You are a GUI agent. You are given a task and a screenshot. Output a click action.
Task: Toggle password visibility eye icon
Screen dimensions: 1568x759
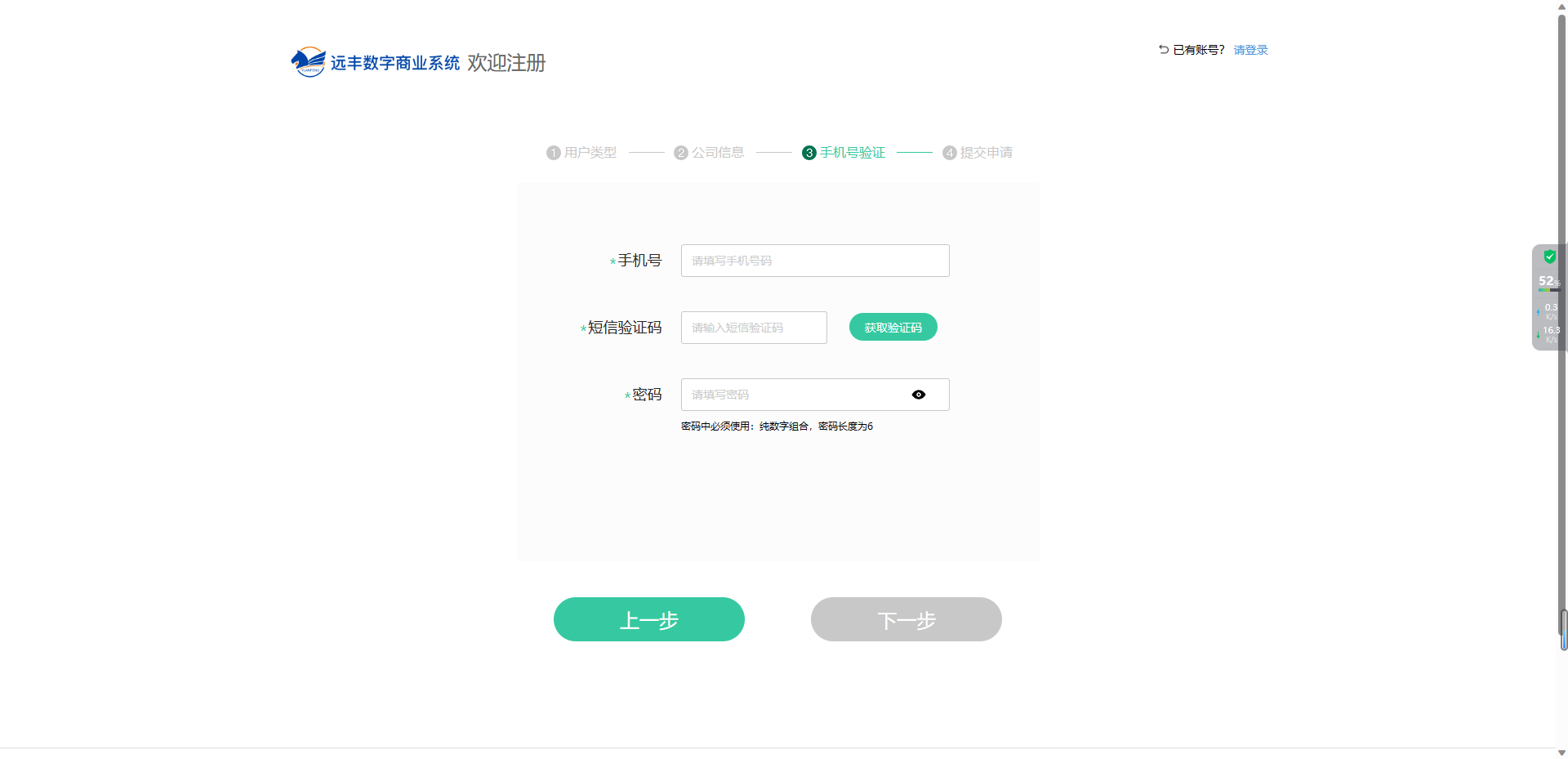pos(919,395)
